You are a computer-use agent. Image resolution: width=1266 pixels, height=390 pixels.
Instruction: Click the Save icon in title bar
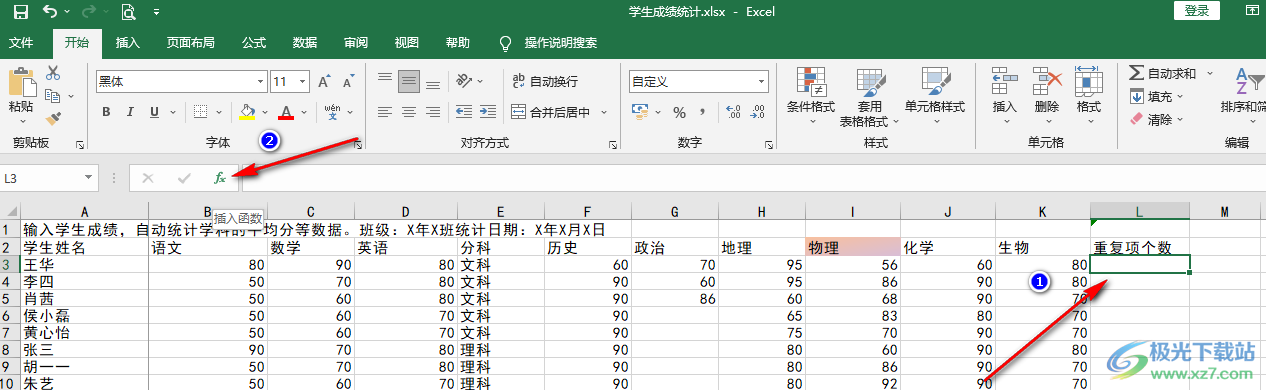[20, 12]
